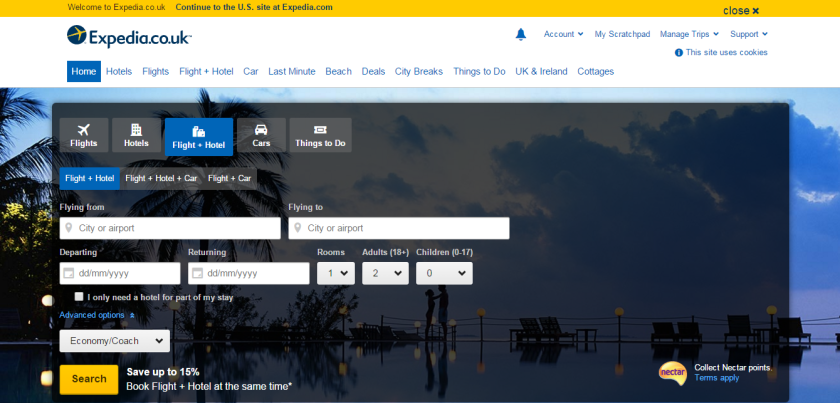Open the Adults (18+) dropdown
The image size is (840, 403).
pos(385,273)
